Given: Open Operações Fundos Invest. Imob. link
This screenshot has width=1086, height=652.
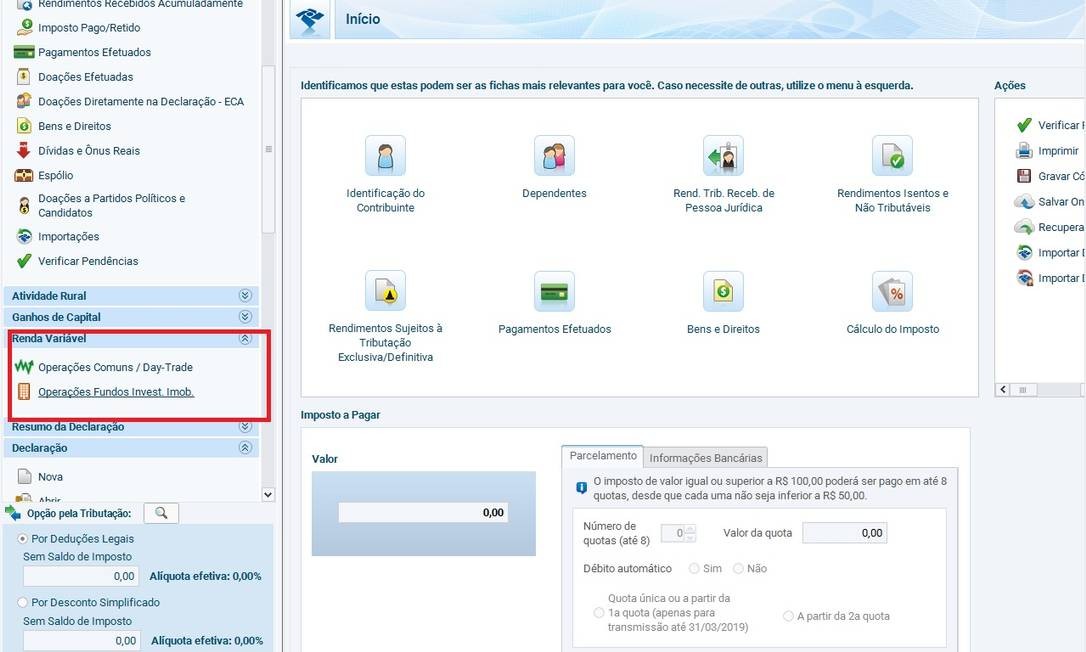Looking at the screenshot, I should coord(116,392).
